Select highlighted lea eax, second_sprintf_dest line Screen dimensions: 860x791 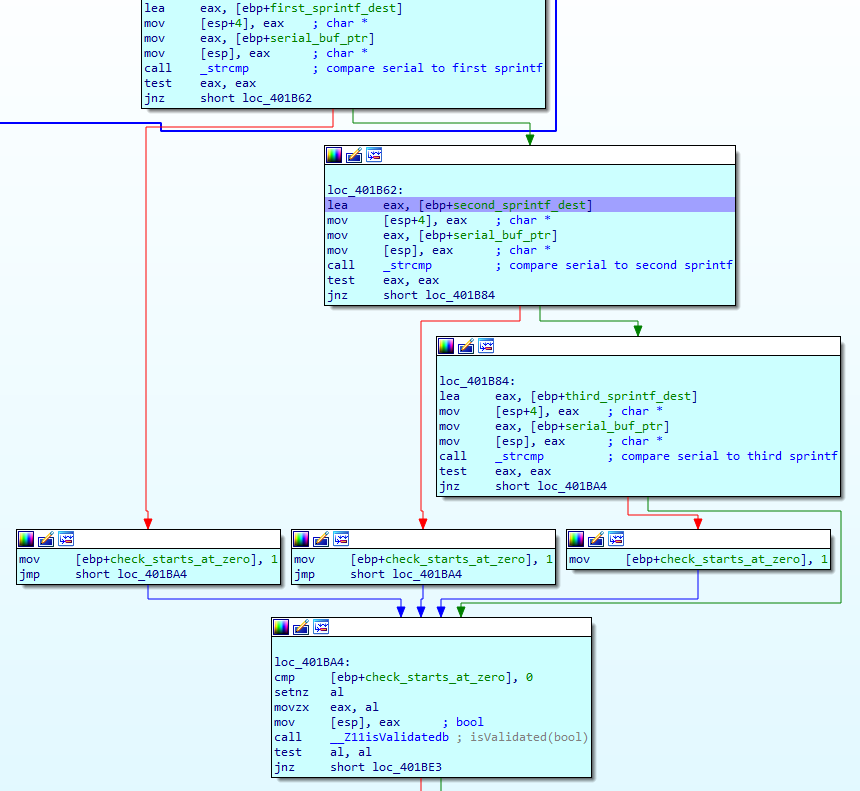(x=530, y=205)
